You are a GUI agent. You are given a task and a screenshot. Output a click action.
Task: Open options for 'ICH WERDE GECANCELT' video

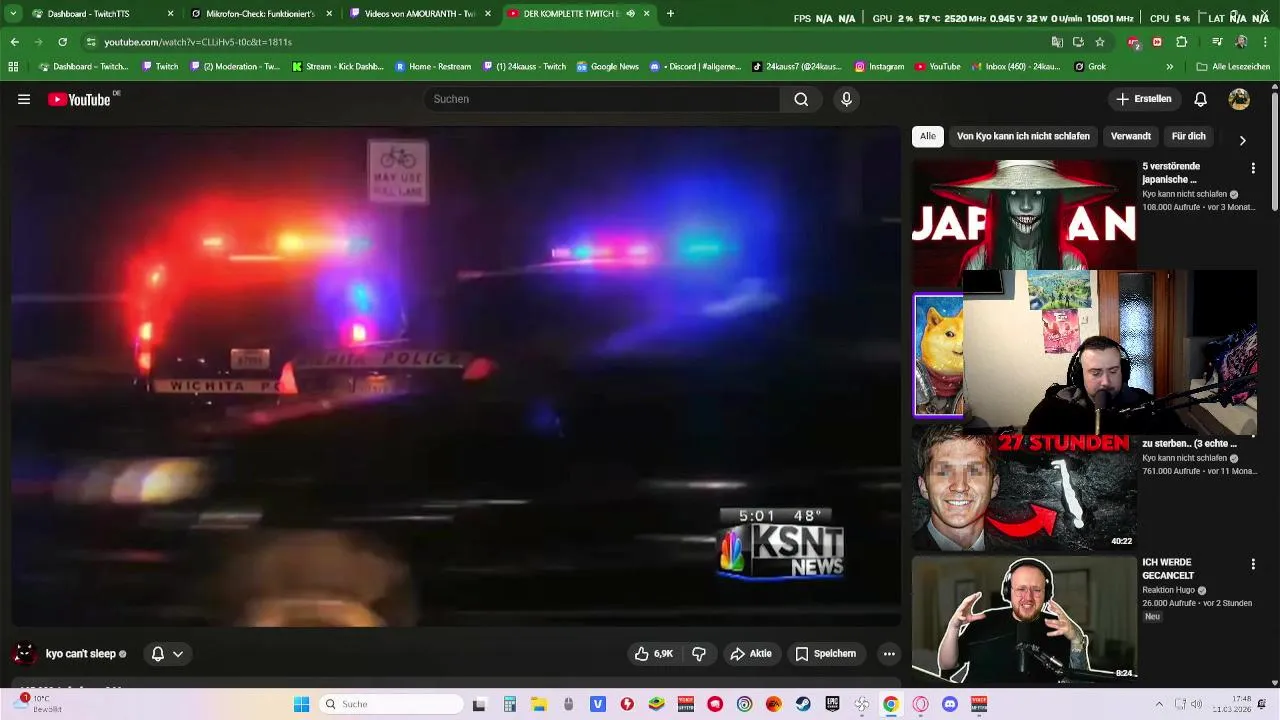tap(1253, 564)
